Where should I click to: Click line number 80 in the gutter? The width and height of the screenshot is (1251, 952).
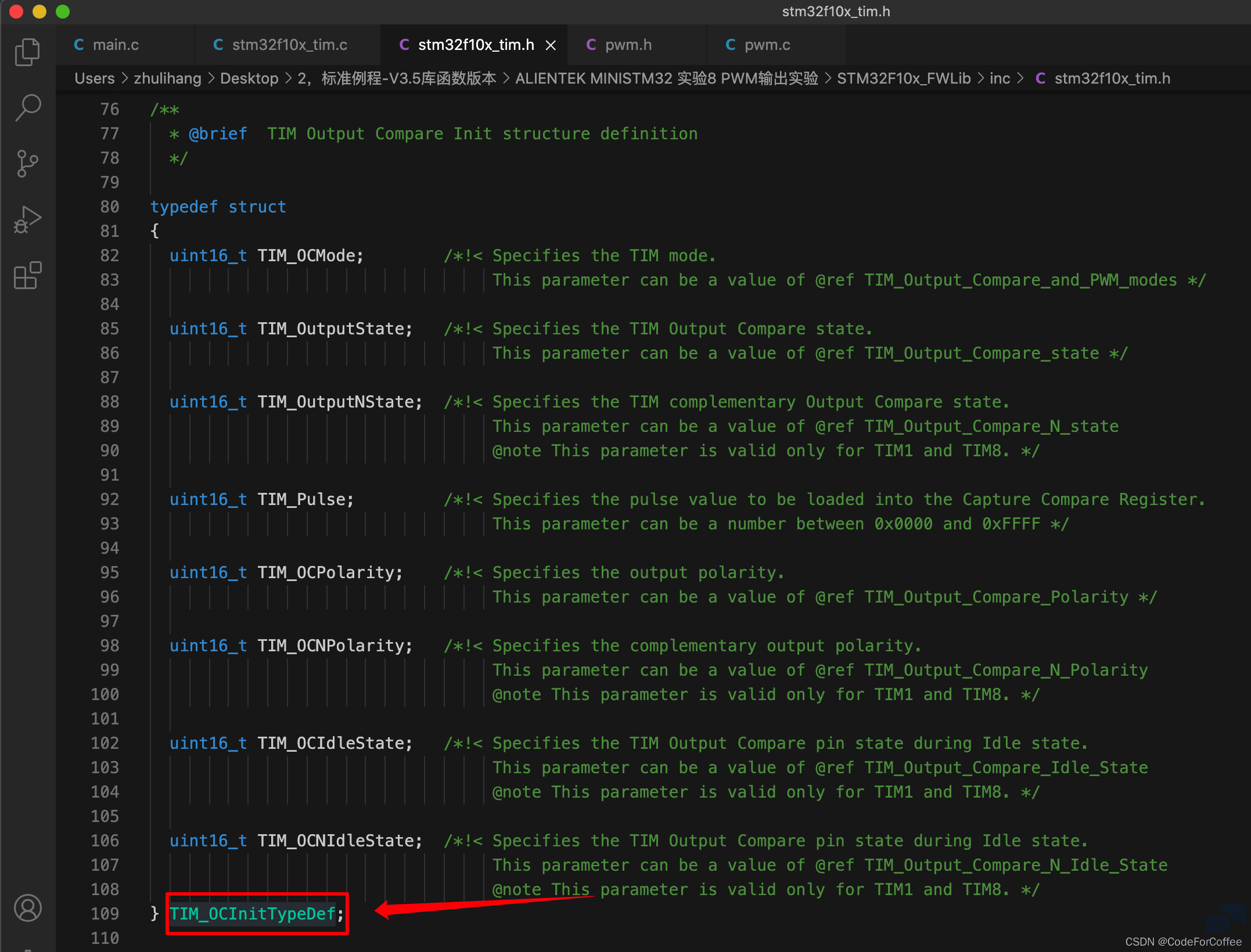click(109, 207)
